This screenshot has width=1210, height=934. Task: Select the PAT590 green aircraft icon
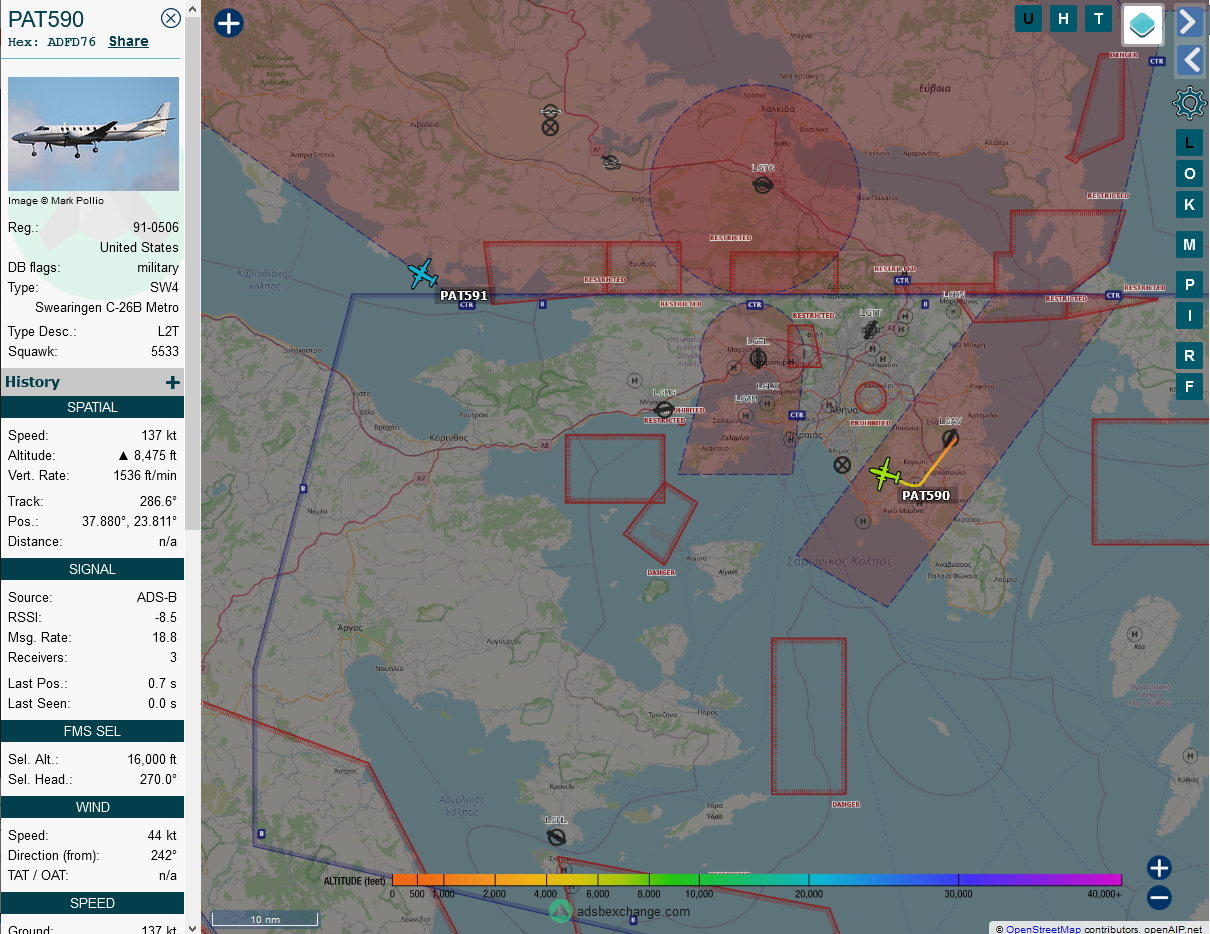tap(884, 474)
